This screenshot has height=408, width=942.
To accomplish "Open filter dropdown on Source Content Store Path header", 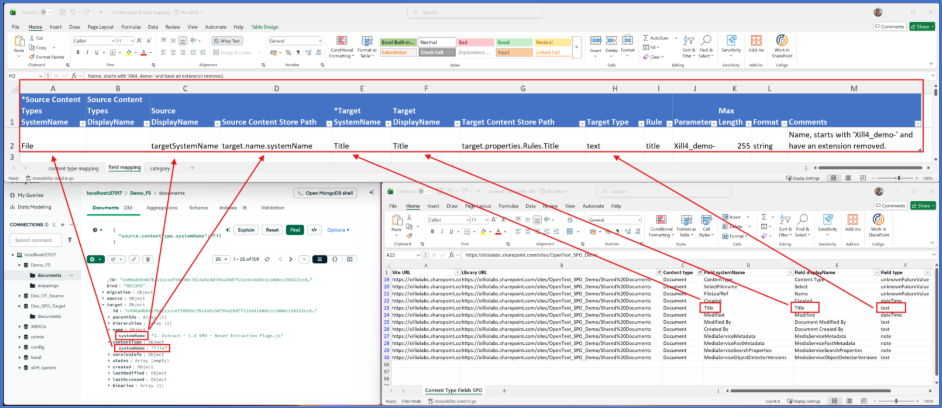I will 327,123.
